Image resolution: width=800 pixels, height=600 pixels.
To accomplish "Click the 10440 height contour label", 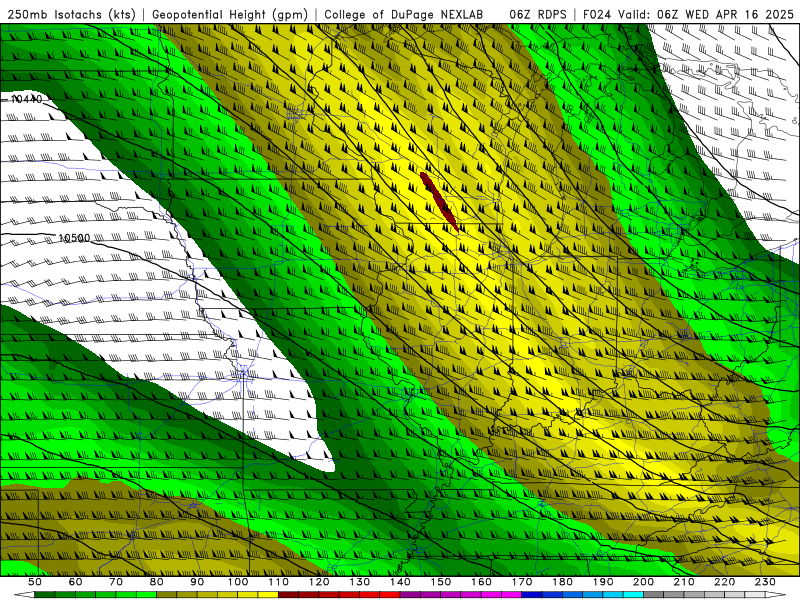I will (27, 99).
